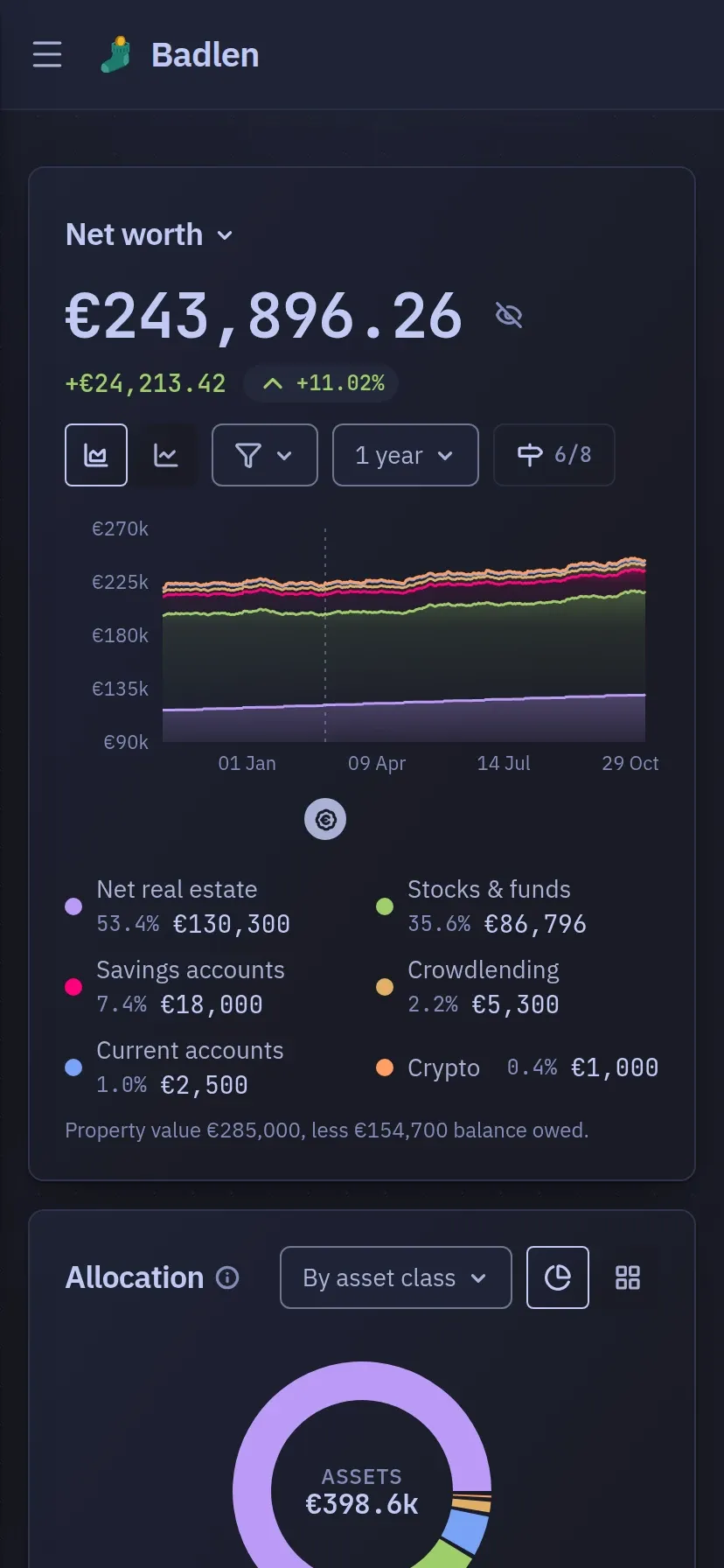
Task: Click the Badlen sock logo
Action: click(115, 54)
